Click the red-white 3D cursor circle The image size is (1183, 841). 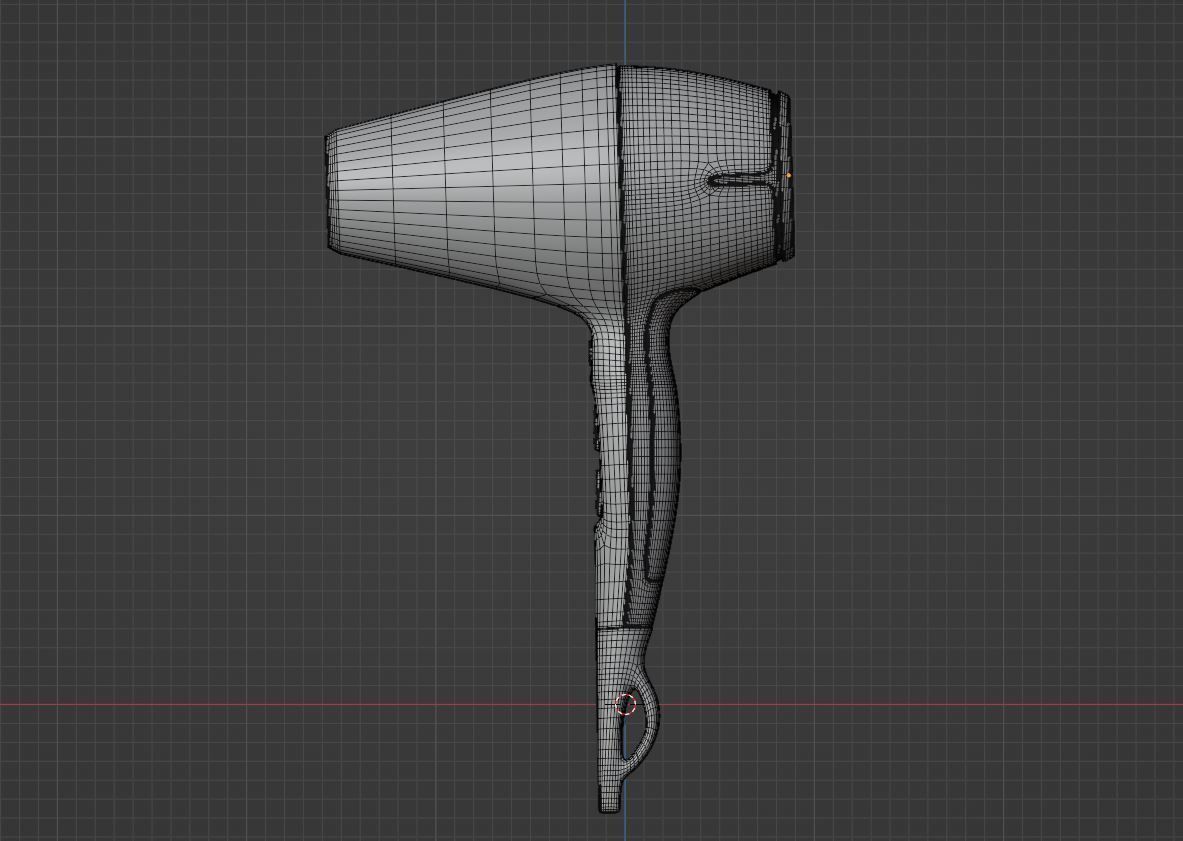625,705
